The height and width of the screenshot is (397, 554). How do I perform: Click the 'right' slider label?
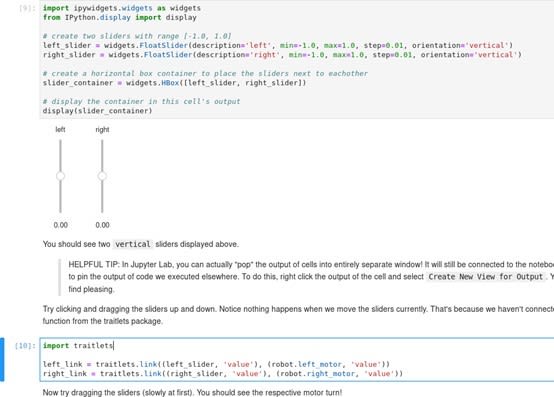pos(102,130)
